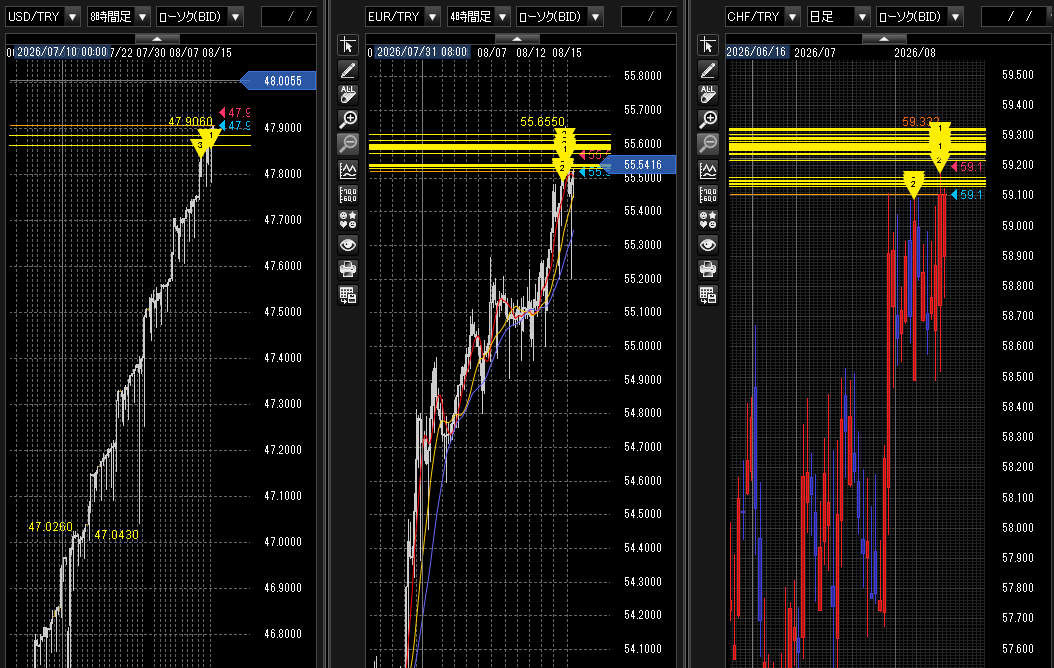Image resolution: width=1054 pixels, height=668 pixels.
Task: Open ローソク(BID) chart type dropdown on CHF/TRY
Action: (920, 16)
